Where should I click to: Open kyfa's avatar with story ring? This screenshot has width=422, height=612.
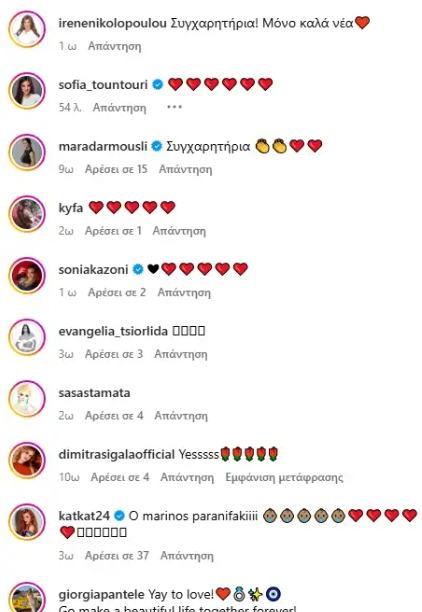pos(27,214)
